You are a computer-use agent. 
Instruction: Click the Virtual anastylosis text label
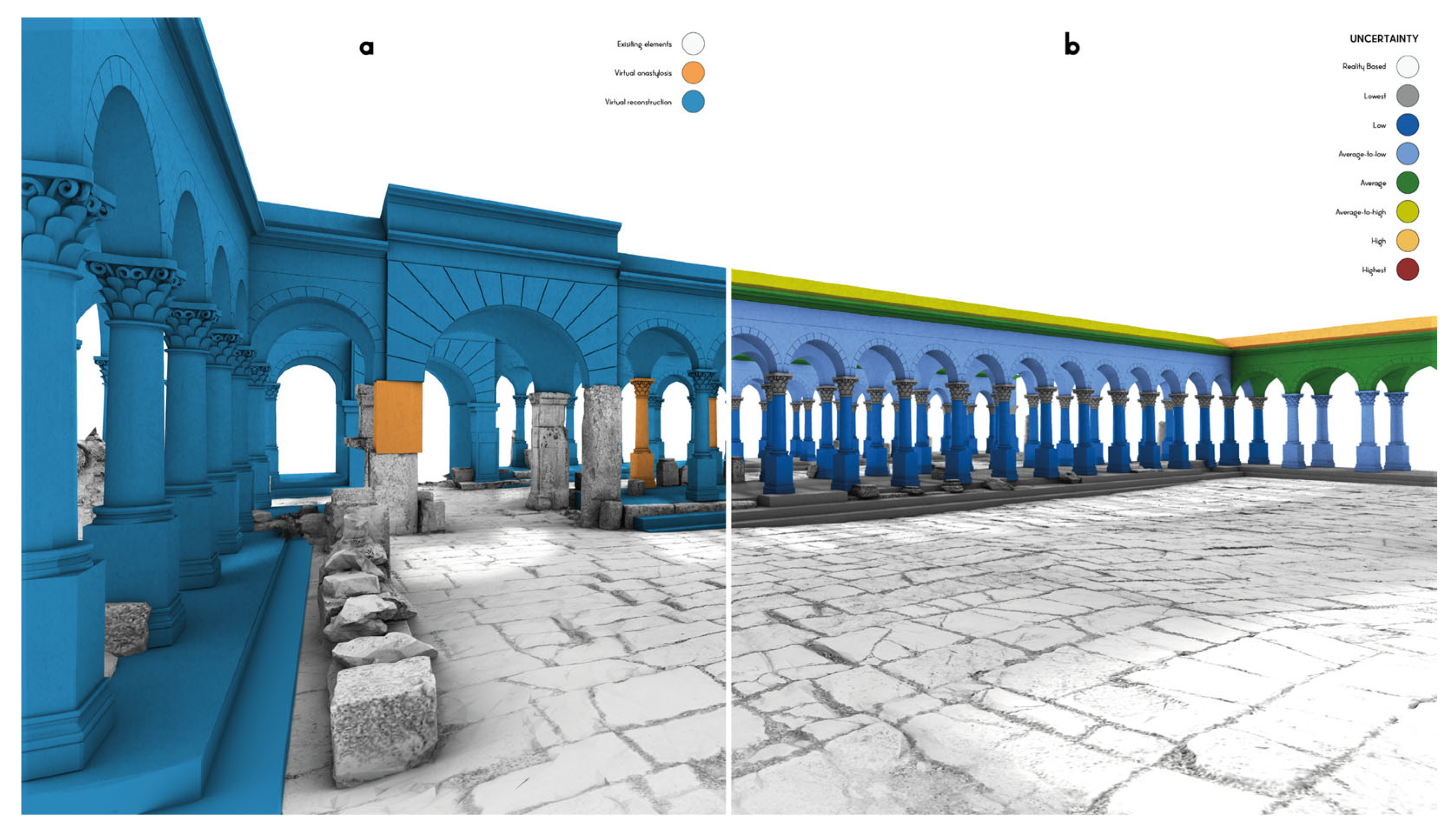(x=643, y=73)
